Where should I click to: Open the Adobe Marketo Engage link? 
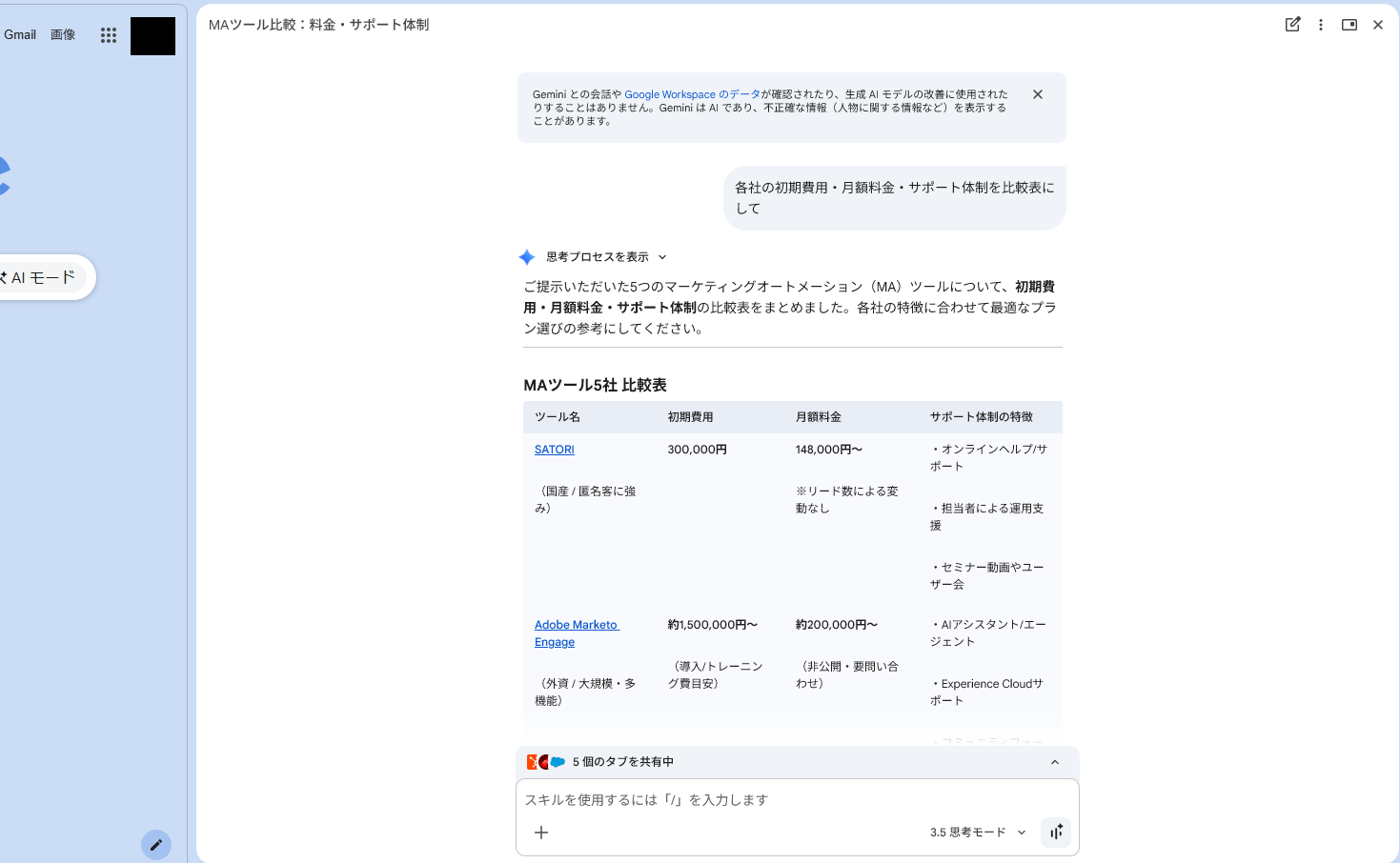coord(577,633)
